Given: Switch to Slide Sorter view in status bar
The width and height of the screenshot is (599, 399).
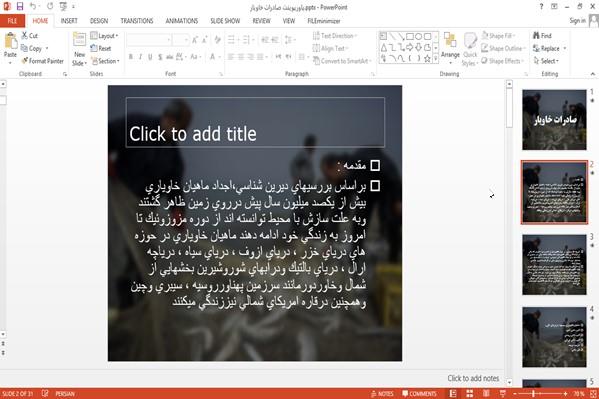Looking at the screenshot, I should [469, 393].
